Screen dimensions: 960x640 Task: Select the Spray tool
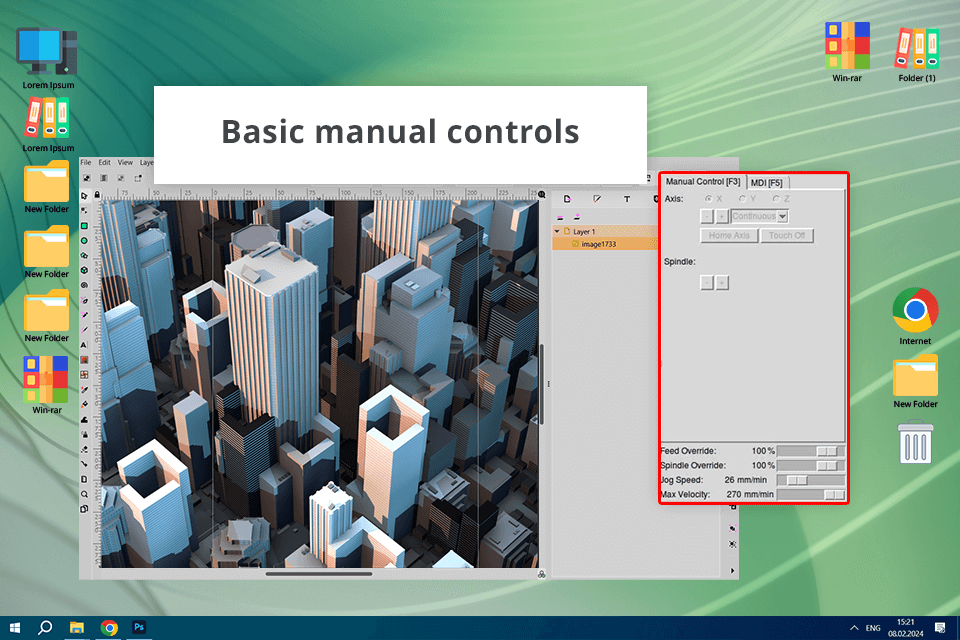(84, 434)
